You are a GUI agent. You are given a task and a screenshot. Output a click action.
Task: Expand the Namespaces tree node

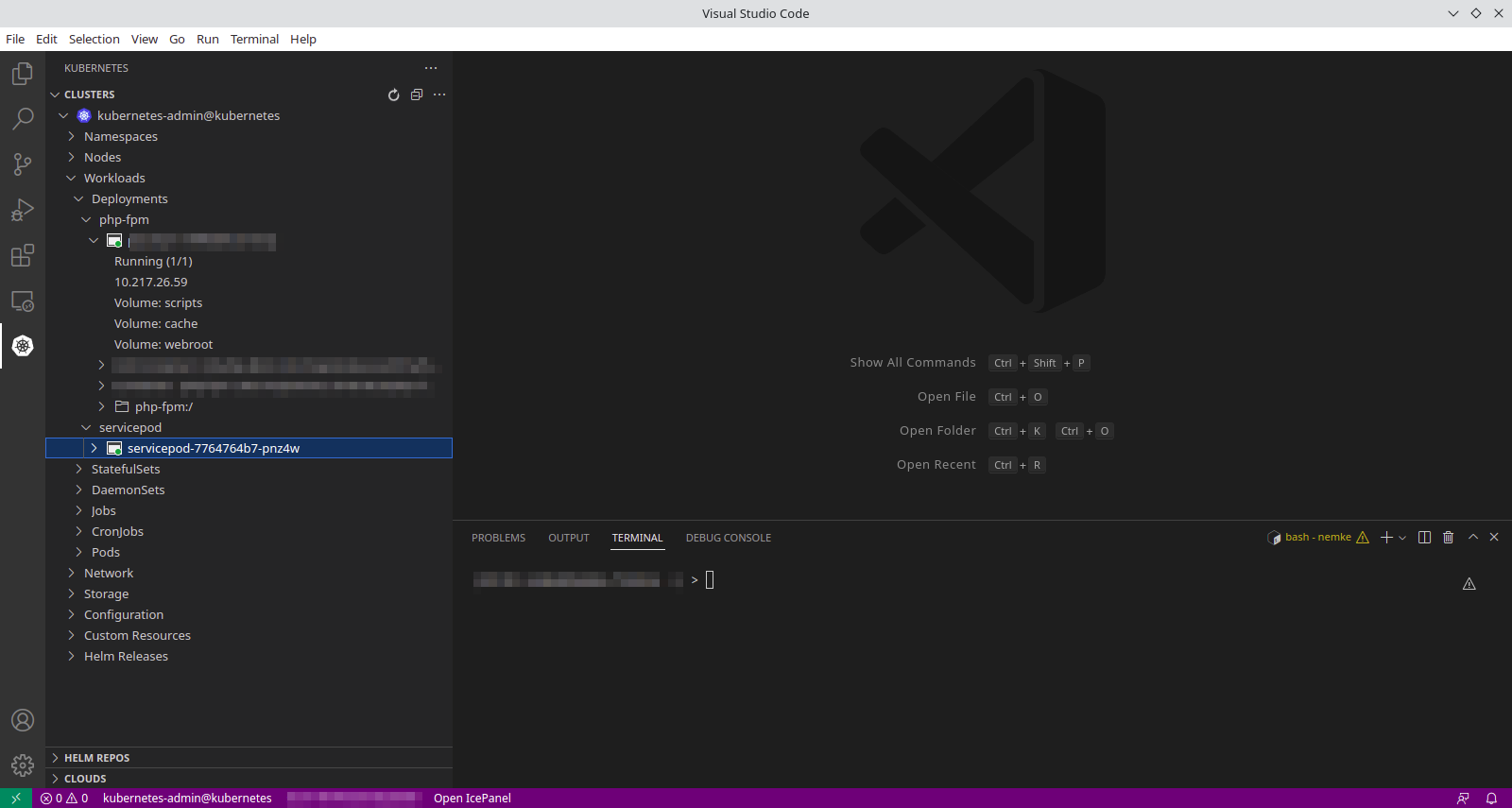71,136
